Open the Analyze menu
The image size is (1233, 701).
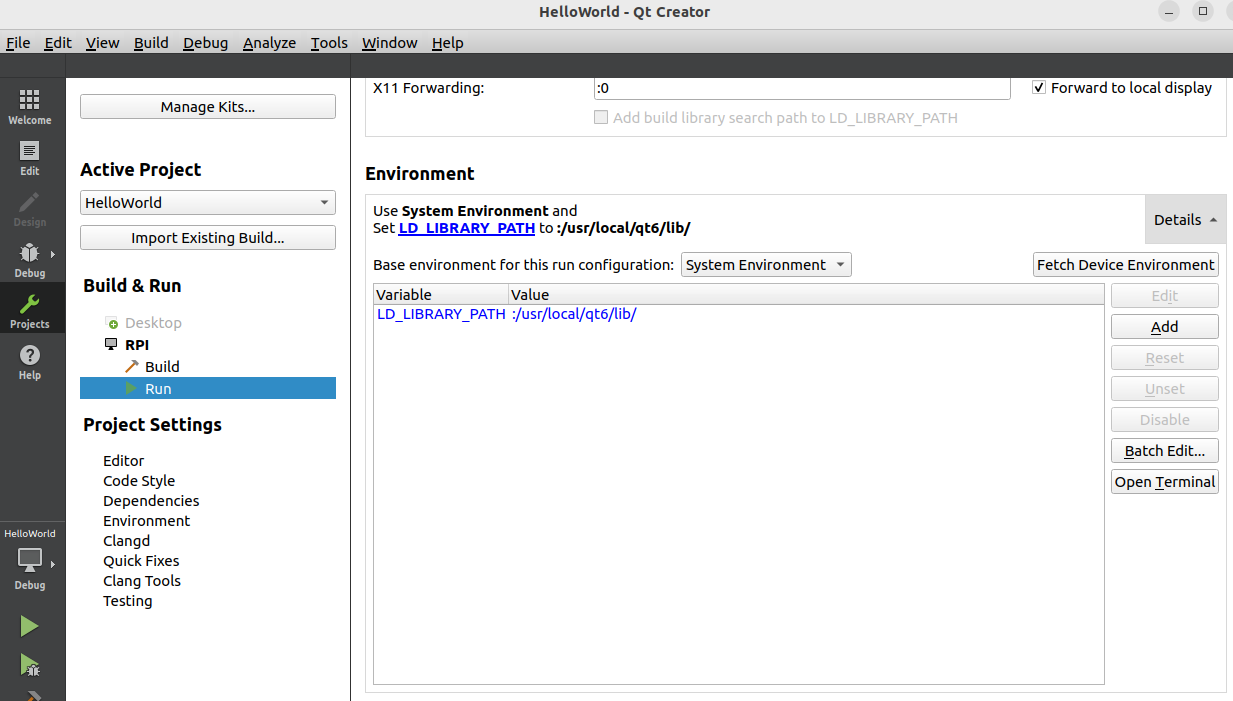(269, 42)
